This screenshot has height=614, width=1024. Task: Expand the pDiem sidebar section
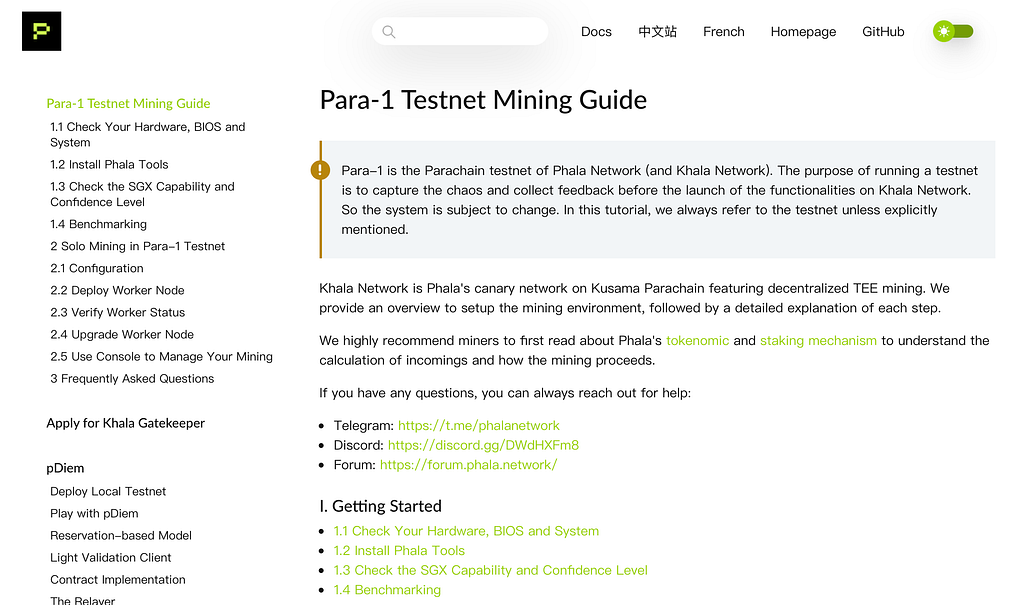65,468
